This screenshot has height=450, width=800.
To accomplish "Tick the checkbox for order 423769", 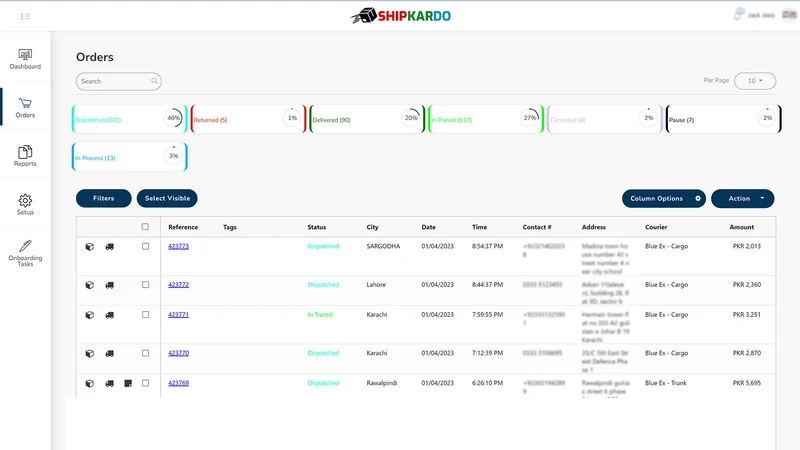I will coord(145,383).
